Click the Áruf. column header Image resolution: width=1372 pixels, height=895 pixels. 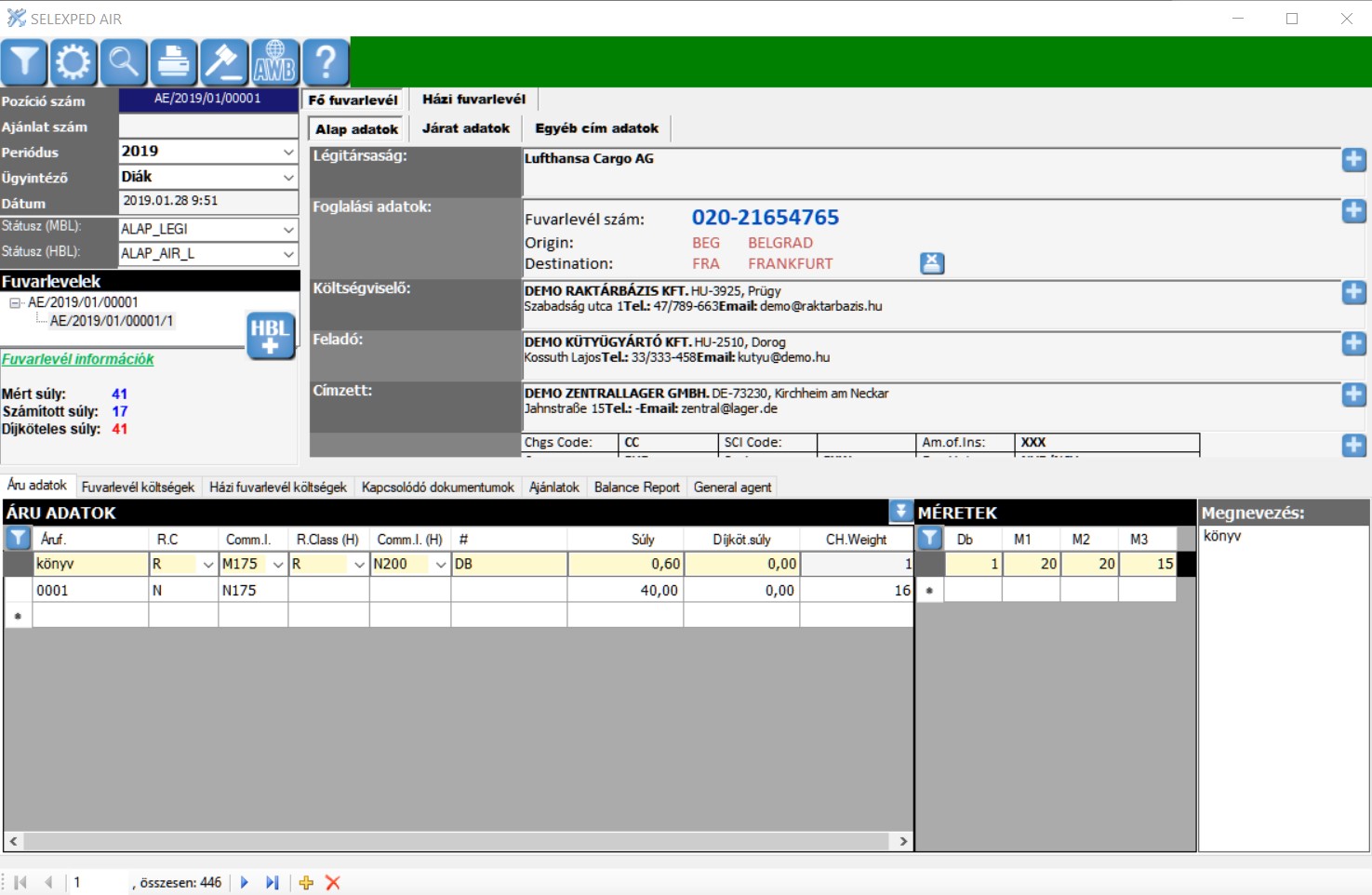(x=90, y=539)
